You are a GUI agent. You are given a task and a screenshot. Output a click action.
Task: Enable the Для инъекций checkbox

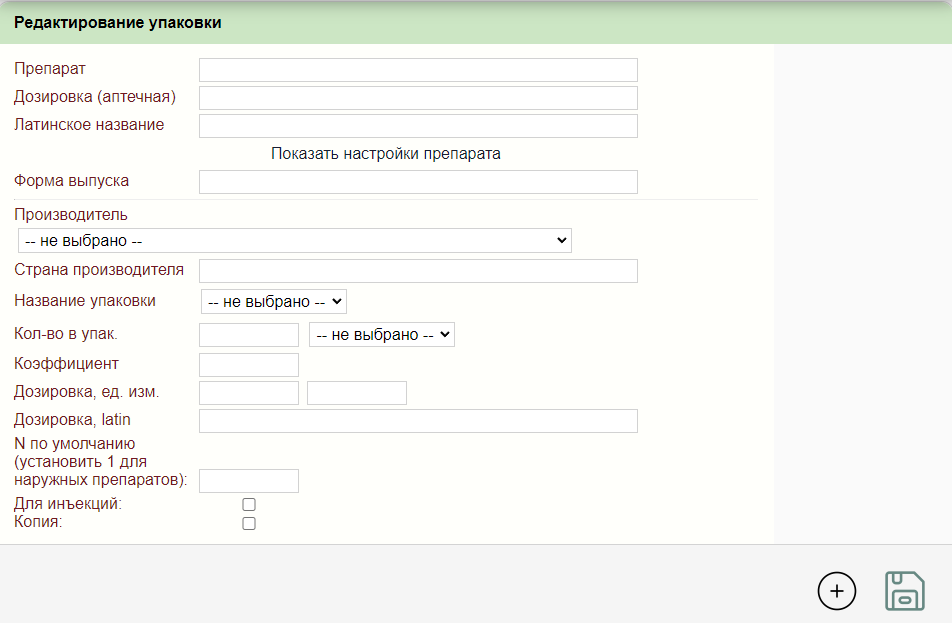pos(249,505)
